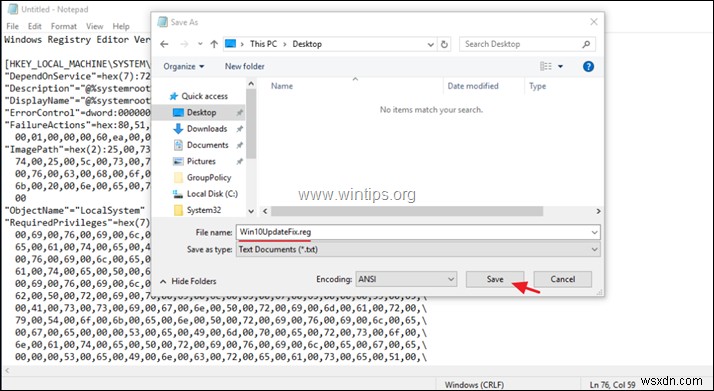Open Pictures in navigation pane
714x391 pixels.
pyautogui.click(x=201, y=161)
